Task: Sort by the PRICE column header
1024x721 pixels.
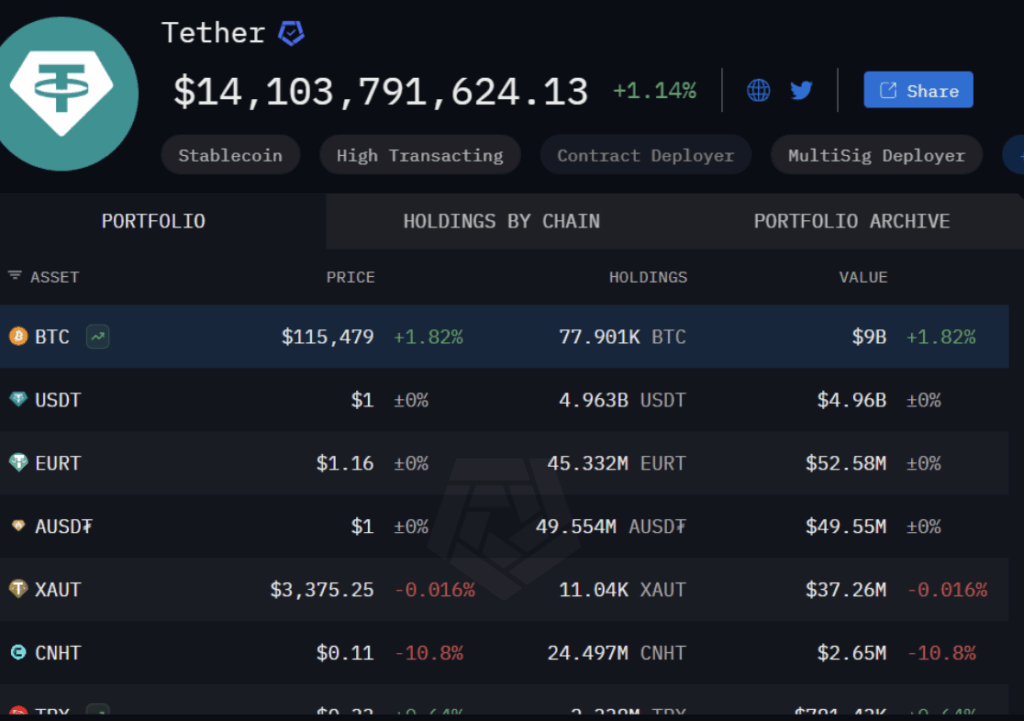Action: point(350,277)
